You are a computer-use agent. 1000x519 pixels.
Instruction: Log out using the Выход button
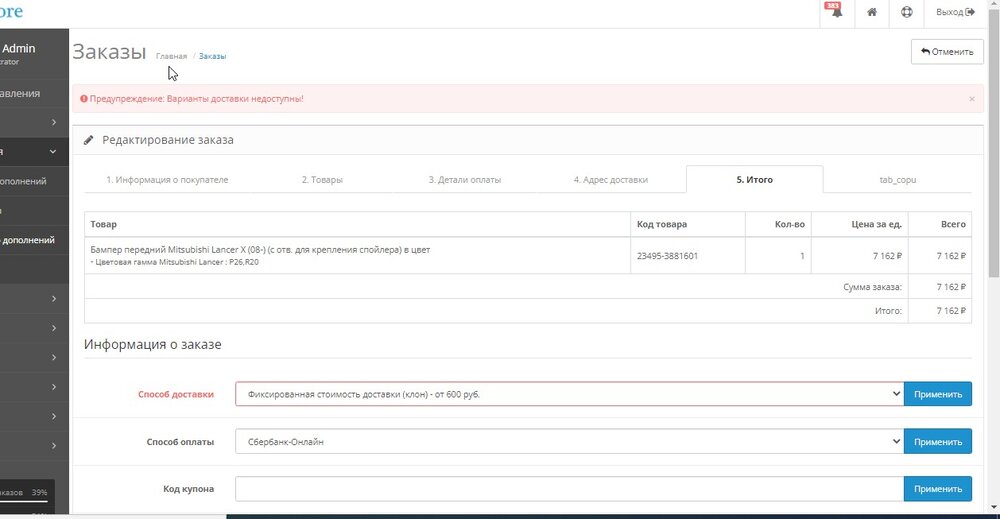tap(954, 12)
